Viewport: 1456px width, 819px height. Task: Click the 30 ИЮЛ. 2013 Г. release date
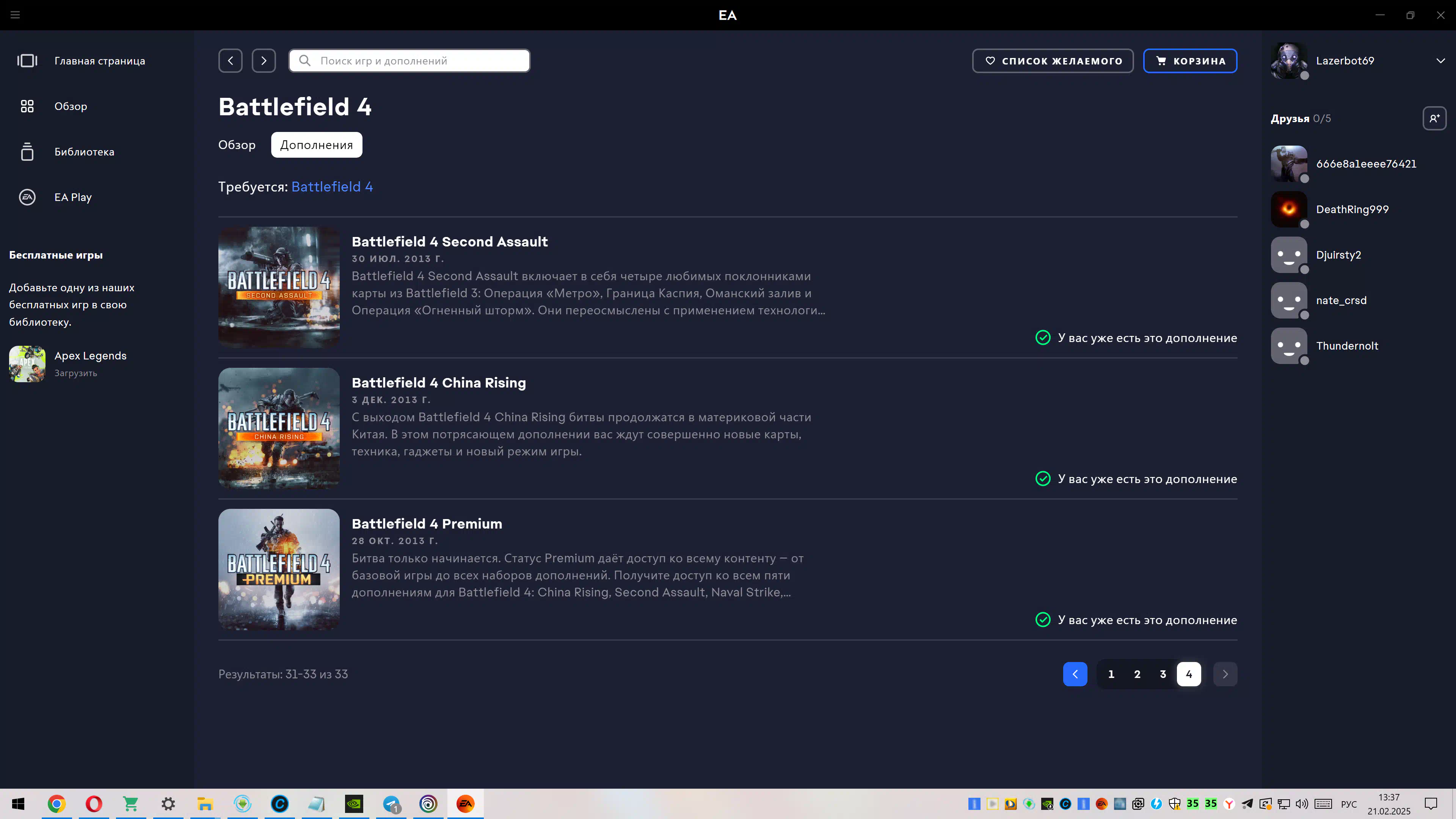click(398, 258)
